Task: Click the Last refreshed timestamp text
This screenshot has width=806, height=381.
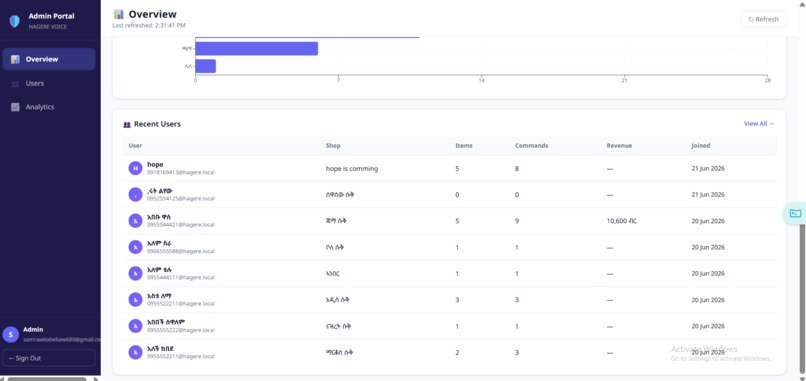Action: 149,25
